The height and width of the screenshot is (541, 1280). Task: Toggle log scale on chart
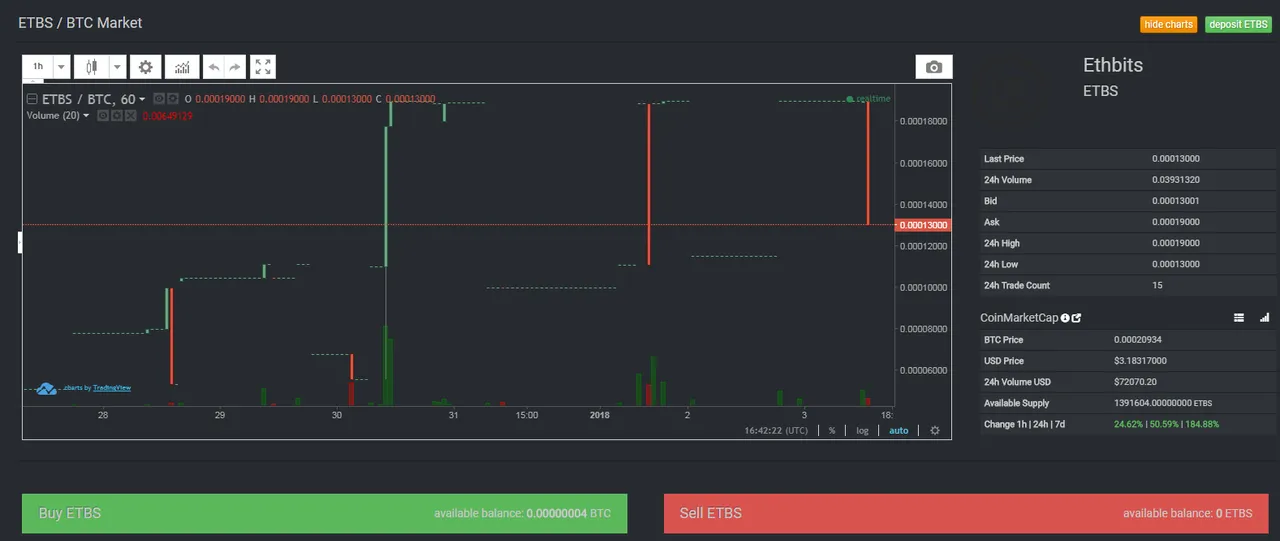point(862,430)
